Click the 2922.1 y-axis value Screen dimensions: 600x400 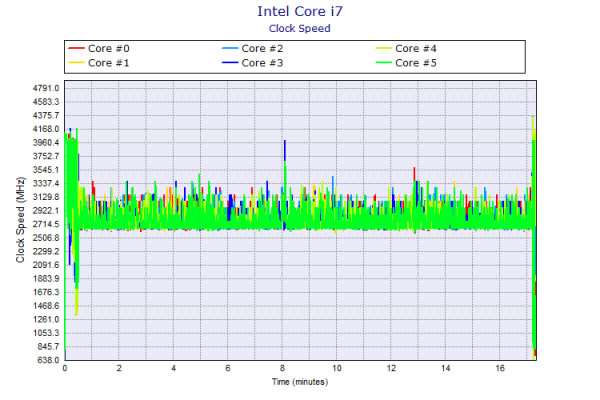coord(46,211)
